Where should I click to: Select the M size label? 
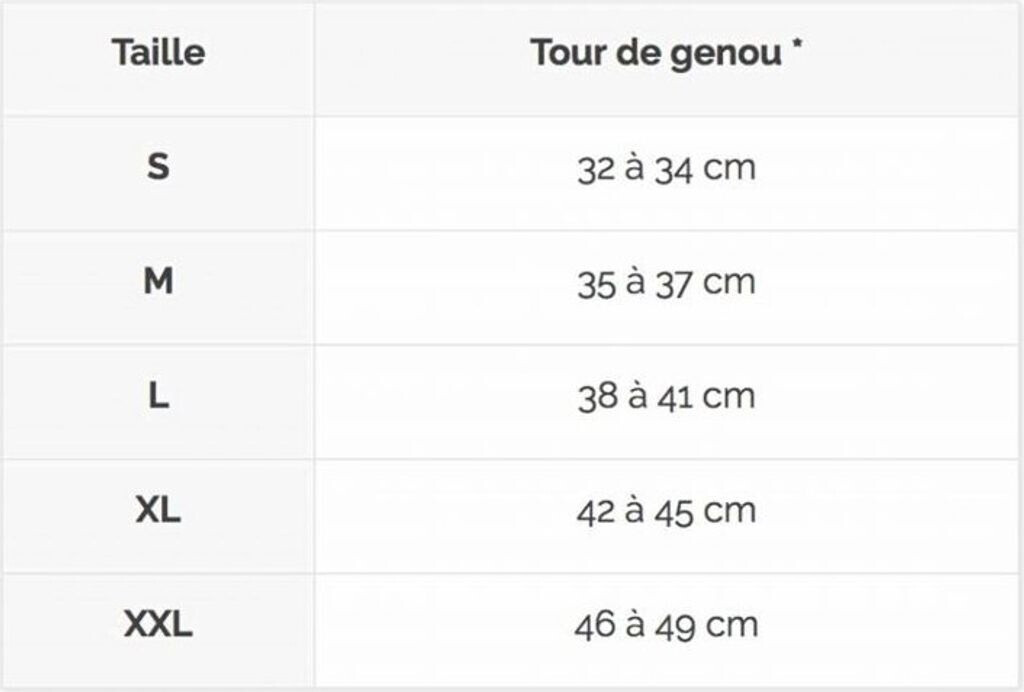[158, 282]
